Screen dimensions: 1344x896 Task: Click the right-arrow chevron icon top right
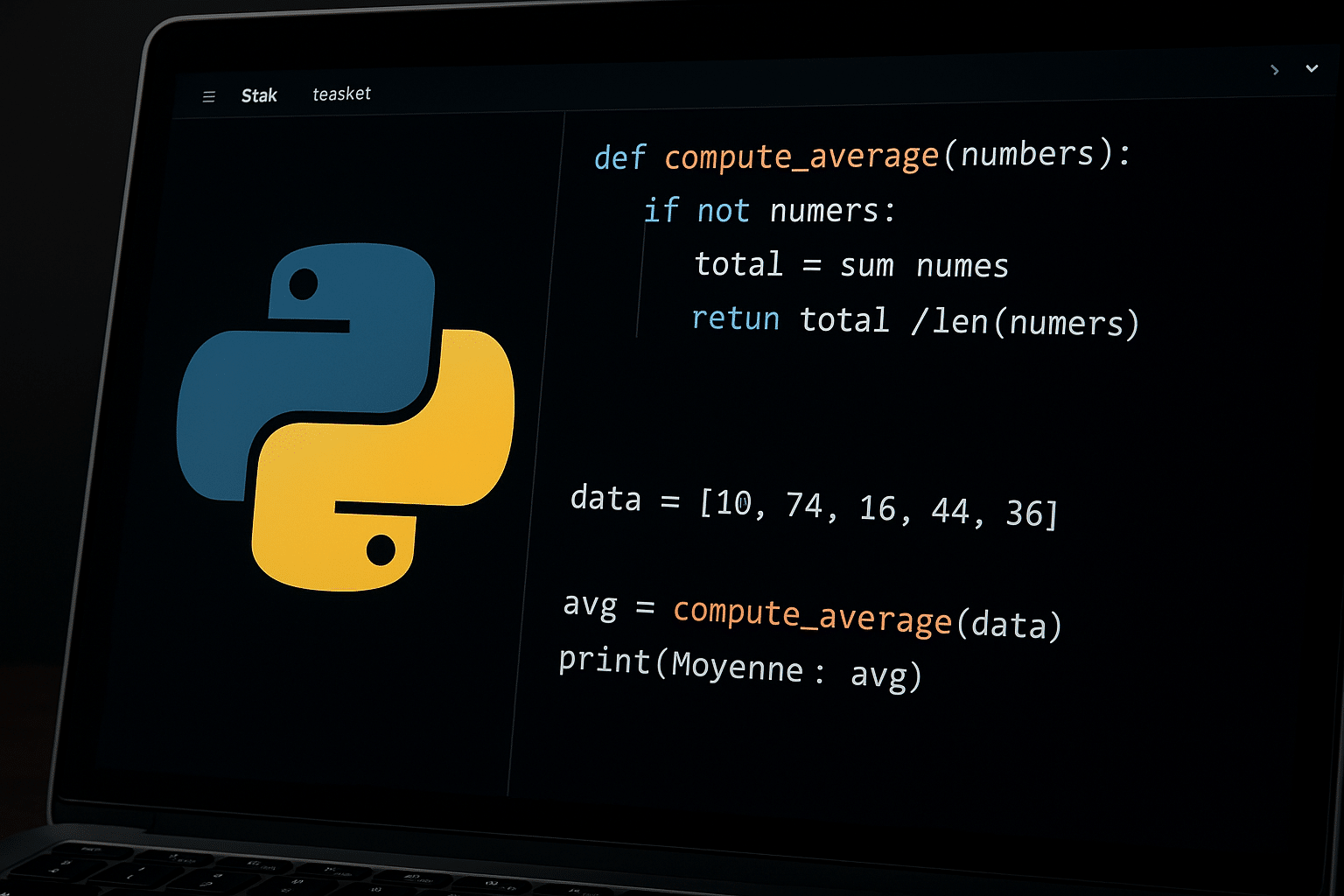point(1275,70)
